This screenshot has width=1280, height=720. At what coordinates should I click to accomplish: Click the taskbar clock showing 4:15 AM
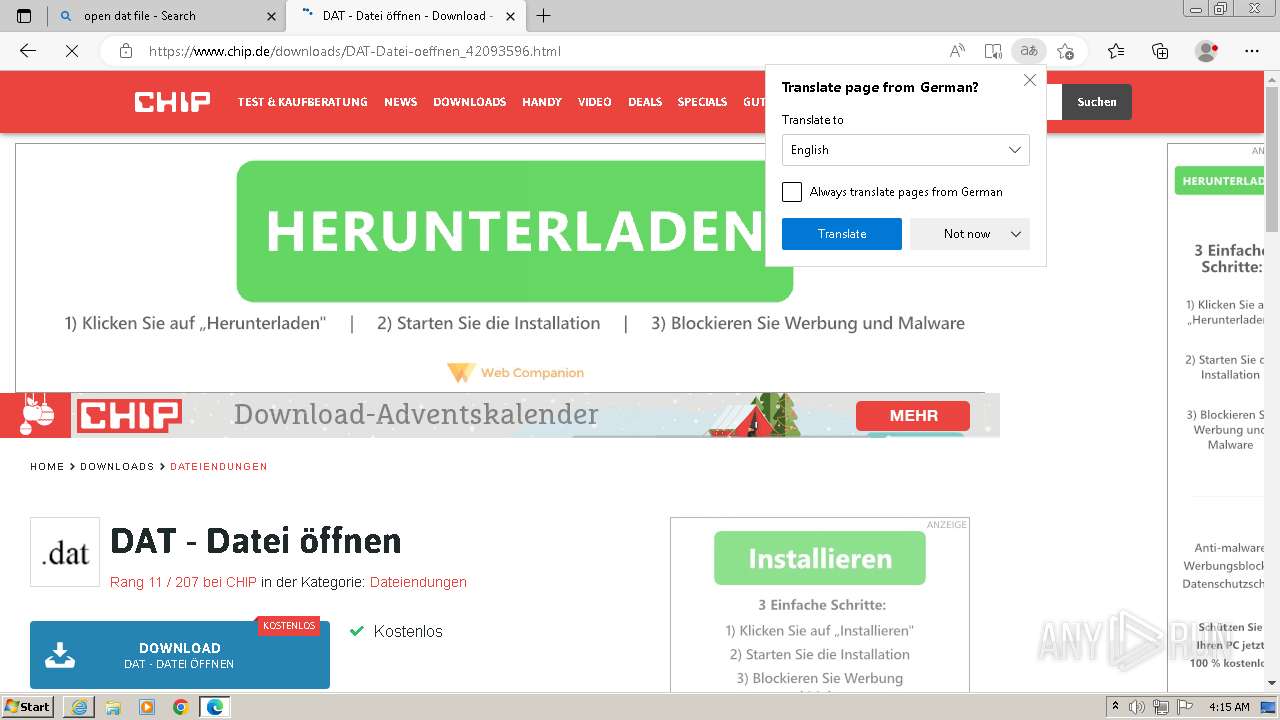click(x=1229, y=707)
